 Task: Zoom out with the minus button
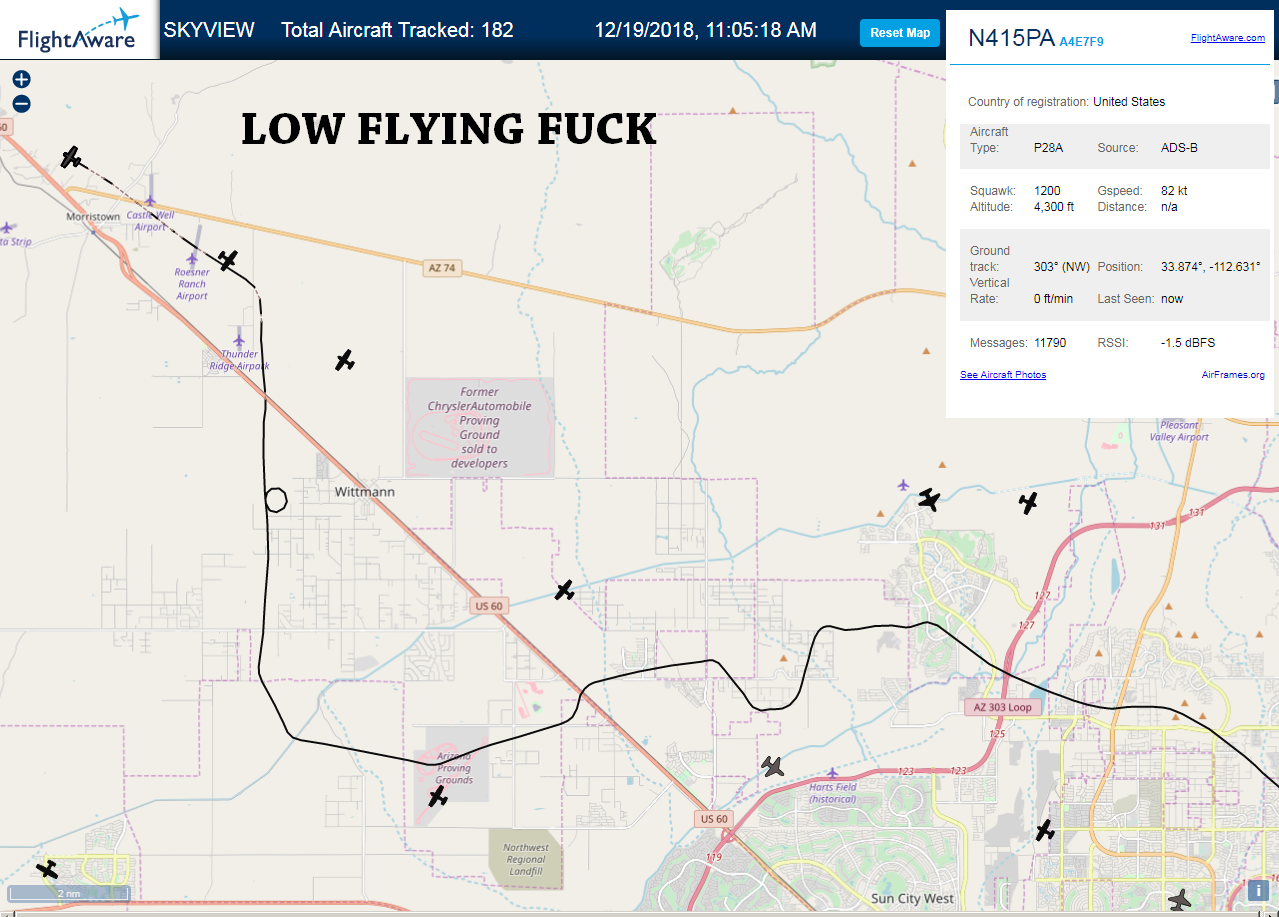click(21, 104)
